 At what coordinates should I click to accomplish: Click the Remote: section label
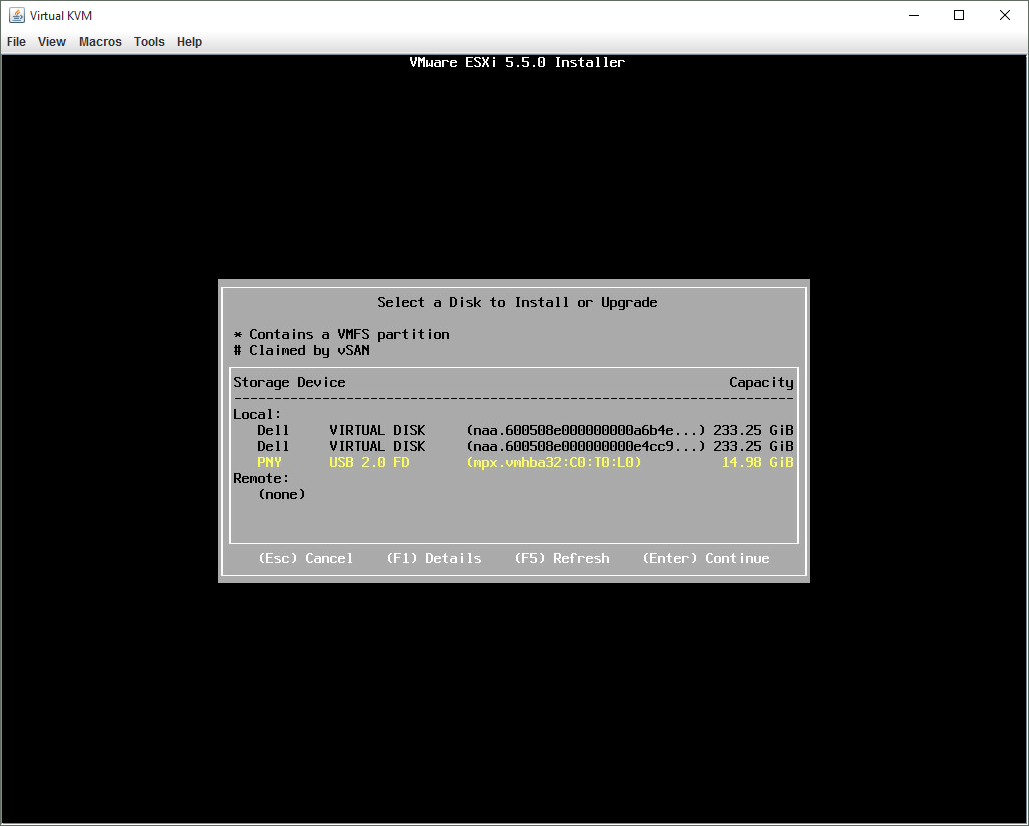pos(261,478)
